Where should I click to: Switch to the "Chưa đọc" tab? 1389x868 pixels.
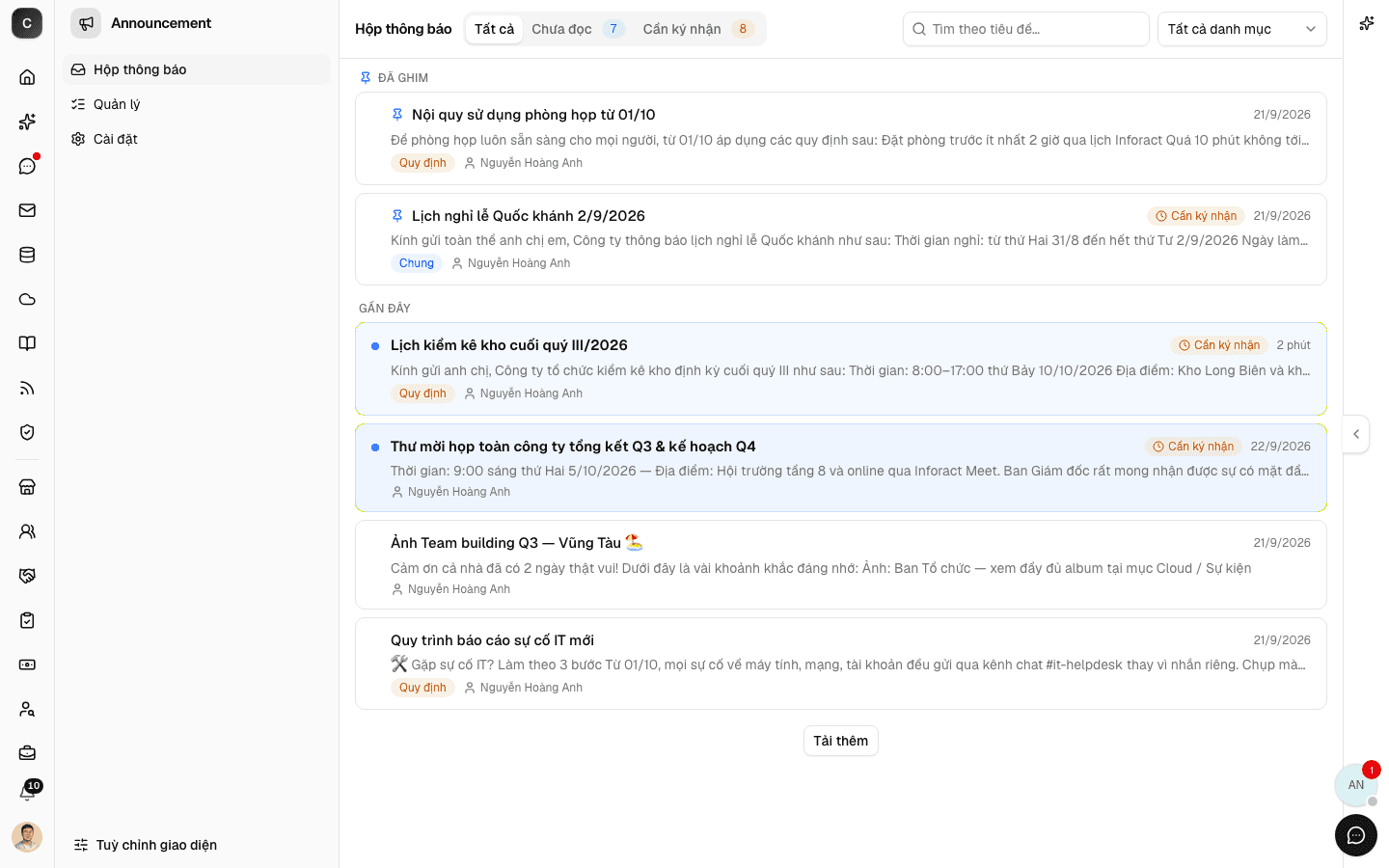pos(578,29)
